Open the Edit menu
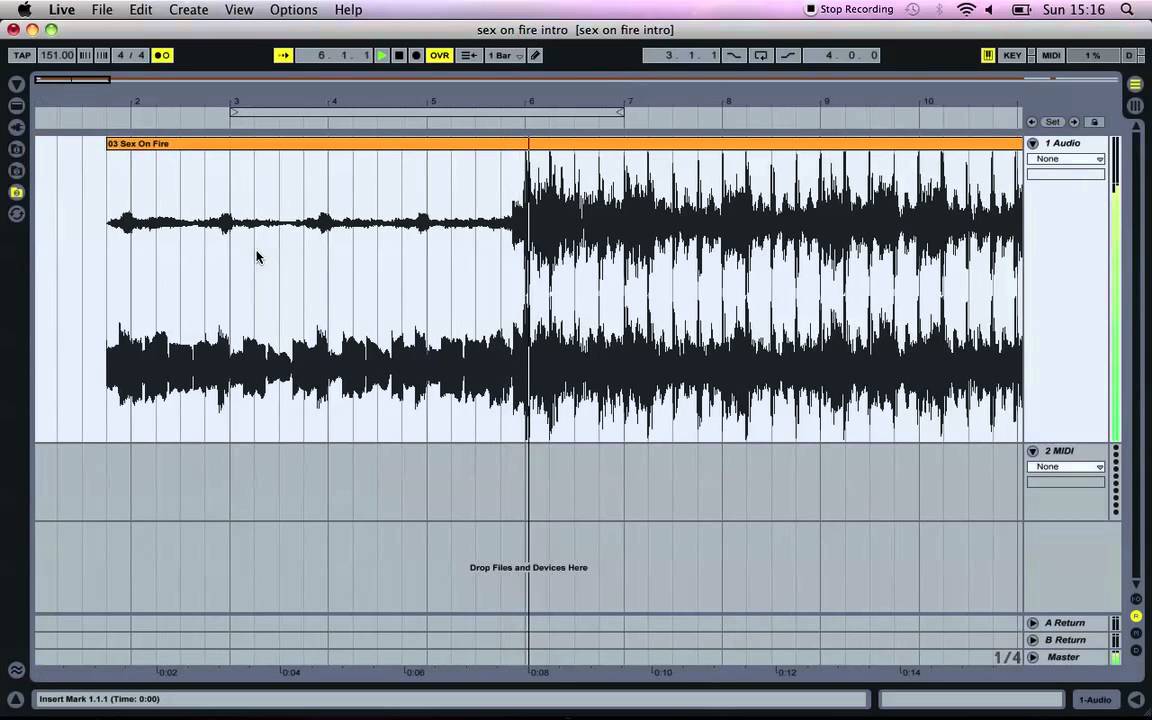 [140, 10]
